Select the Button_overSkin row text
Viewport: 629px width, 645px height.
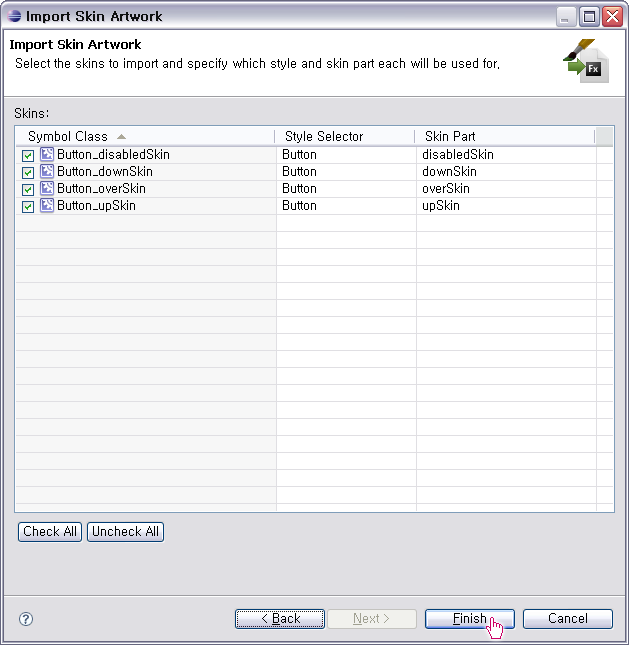[101, 188]
